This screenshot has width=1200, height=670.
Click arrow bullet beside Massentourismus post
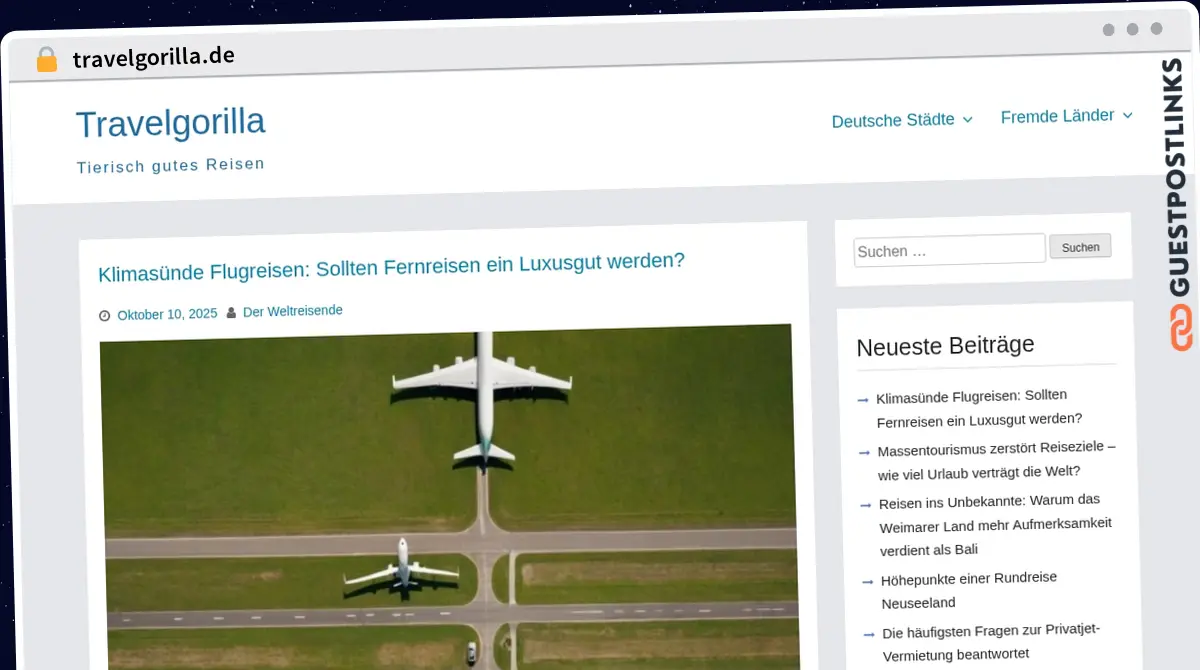pos(864,453)
